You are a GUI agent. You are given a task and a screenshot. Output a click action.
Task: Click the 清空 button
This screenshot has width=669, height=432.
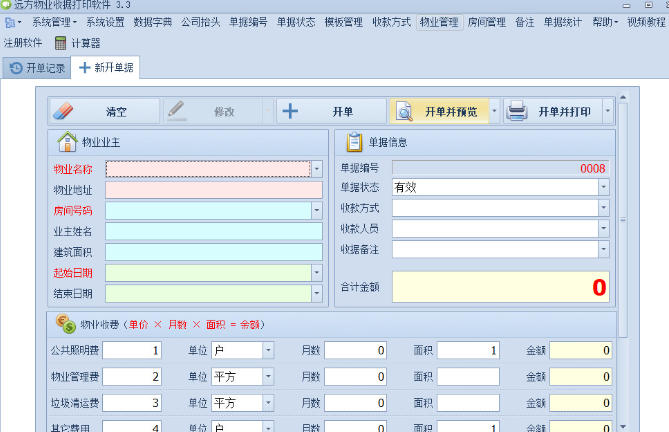105,111
